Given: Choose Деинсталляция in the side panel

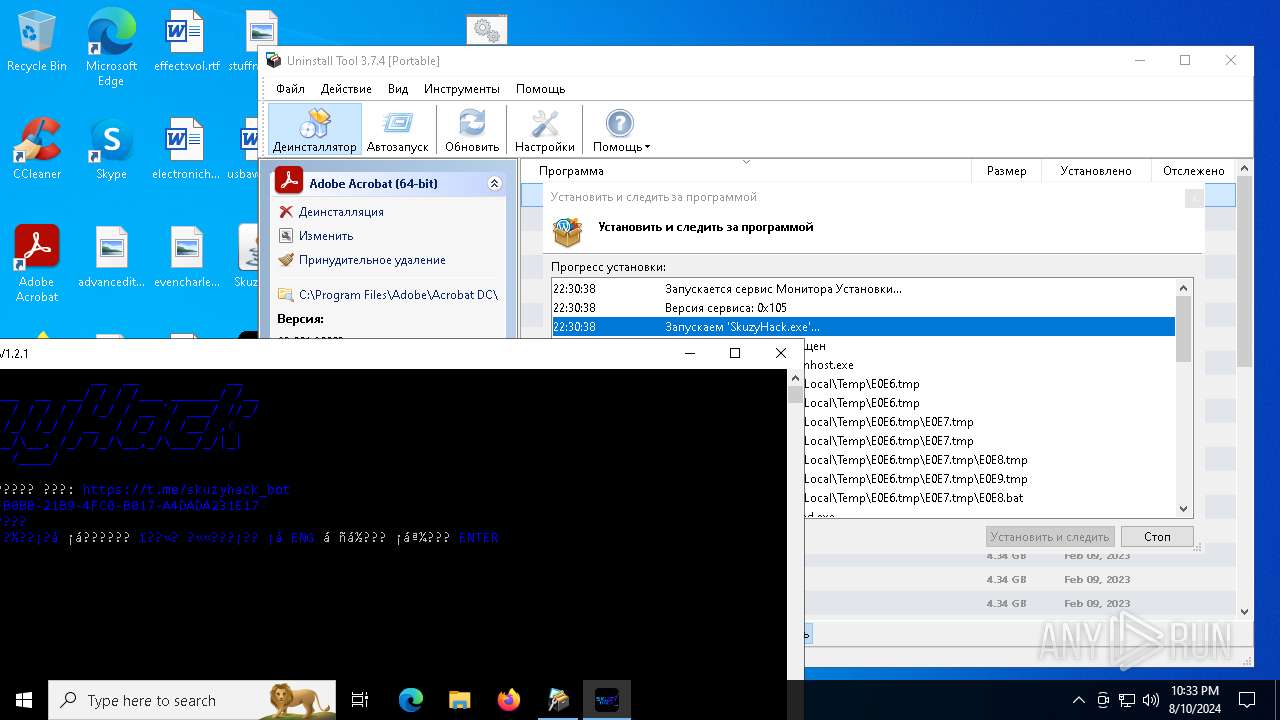Looking at the screenshot, I should click(x=341, y=212).
